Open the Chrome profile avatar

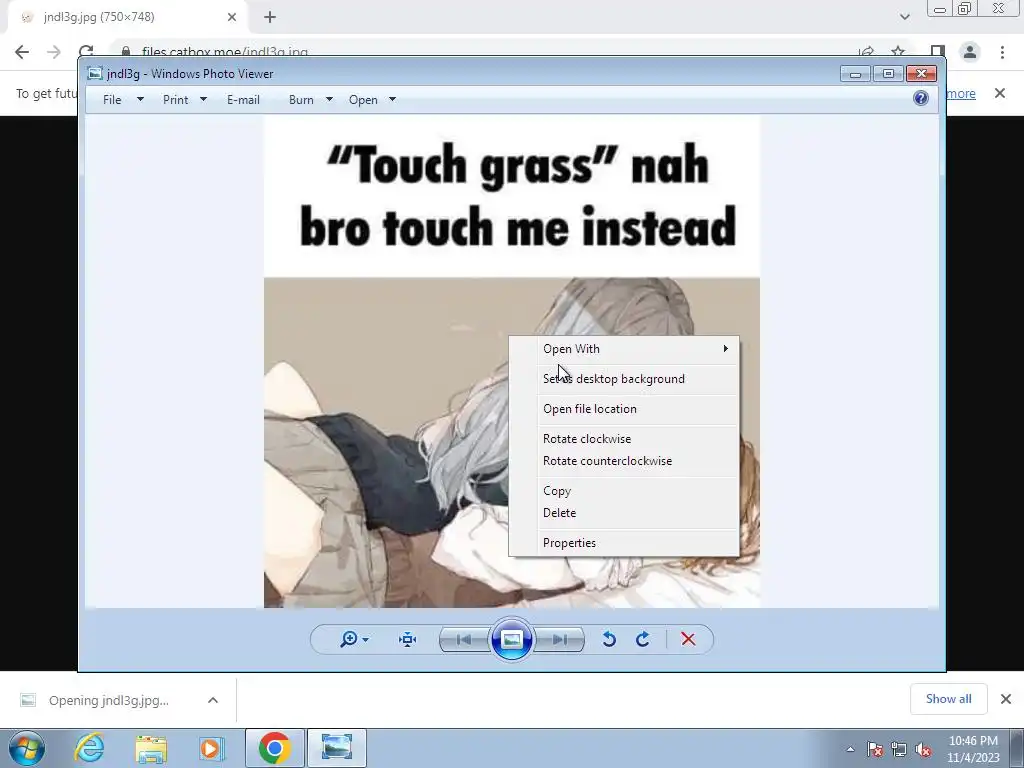point(970,52)
